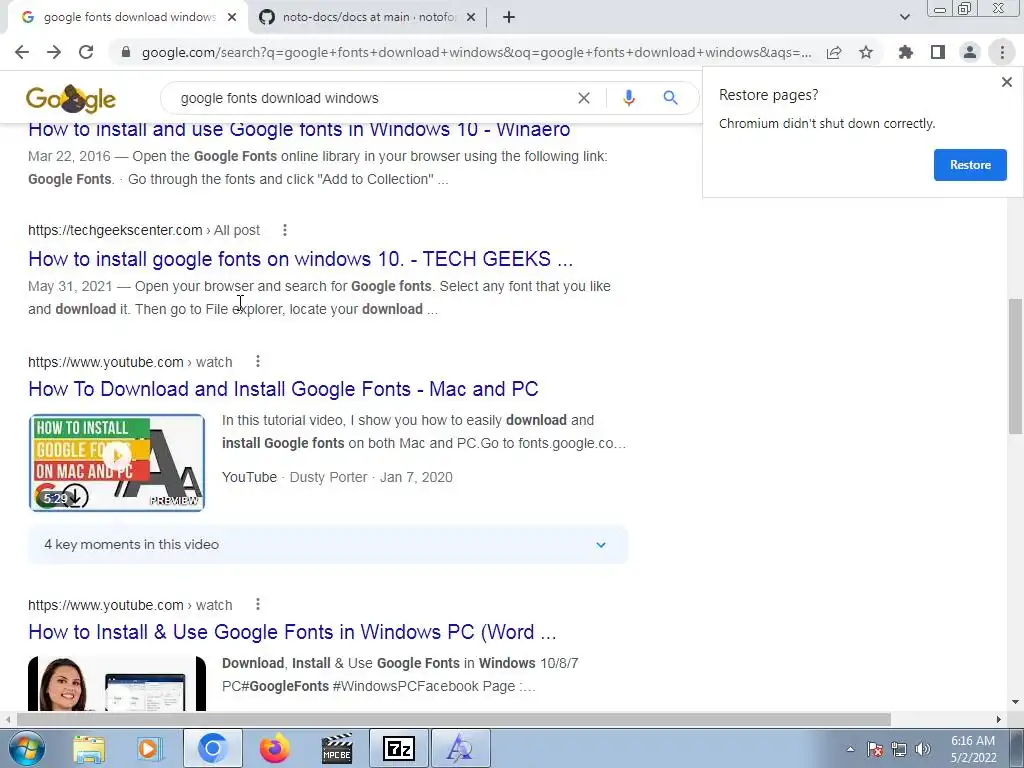
Task: Go forward to the next page
Action: 54,52
